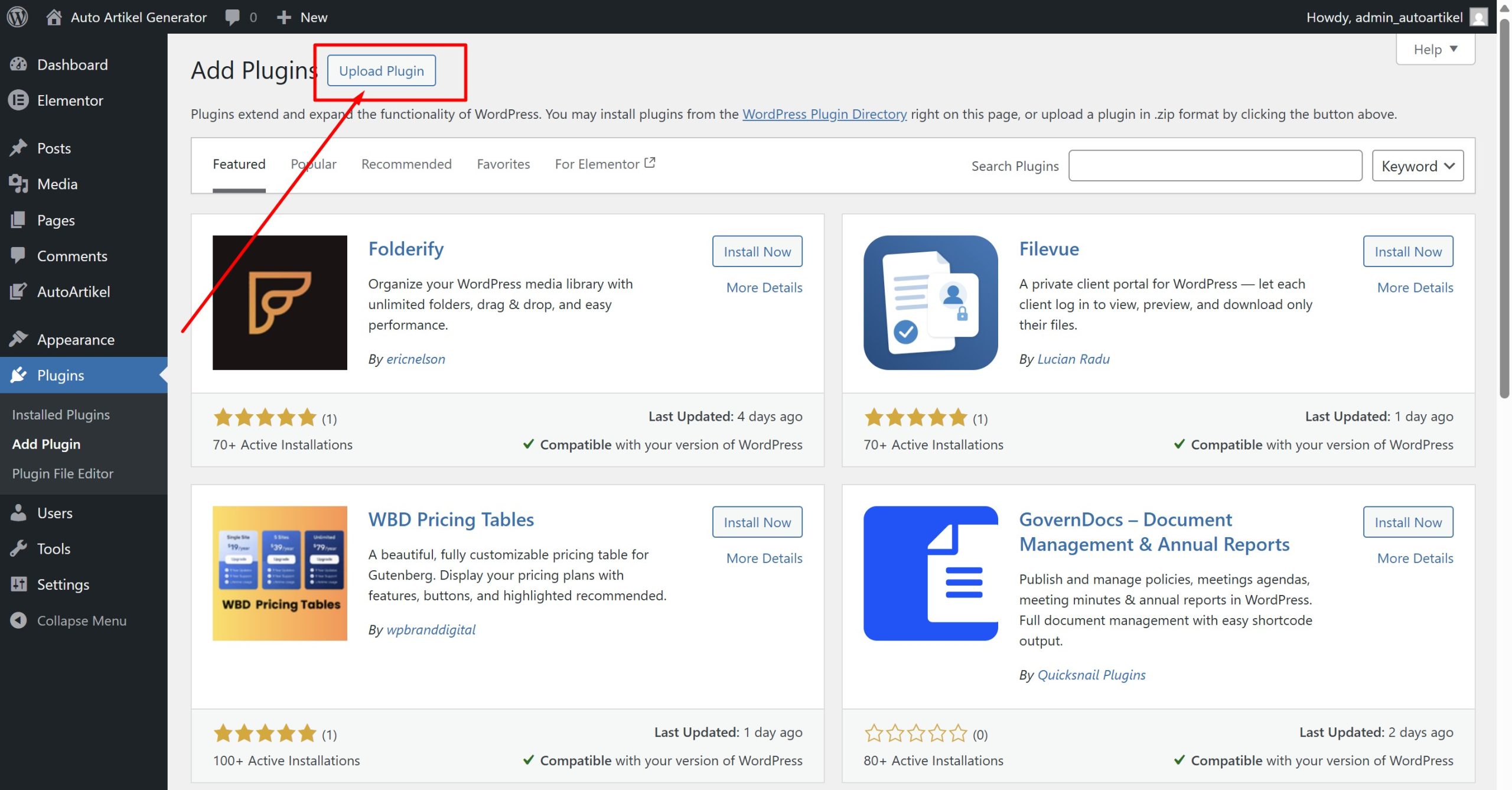Click the Media icon in sidebar
Image resolution: width=1512 pixels, height=790 pixels.
(x=18, y=184)
